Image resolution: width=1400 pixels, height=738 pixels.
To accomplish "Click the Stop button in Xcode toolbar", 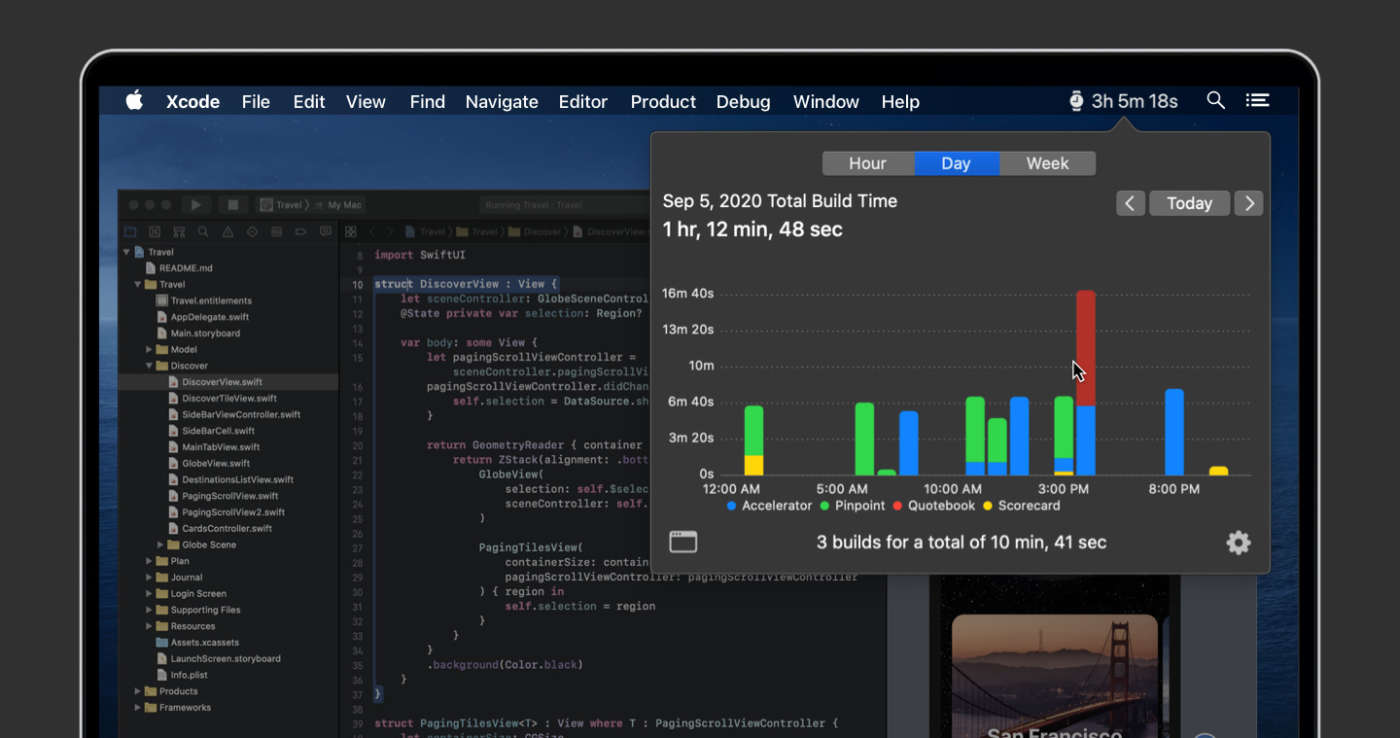I will point(233,205).
